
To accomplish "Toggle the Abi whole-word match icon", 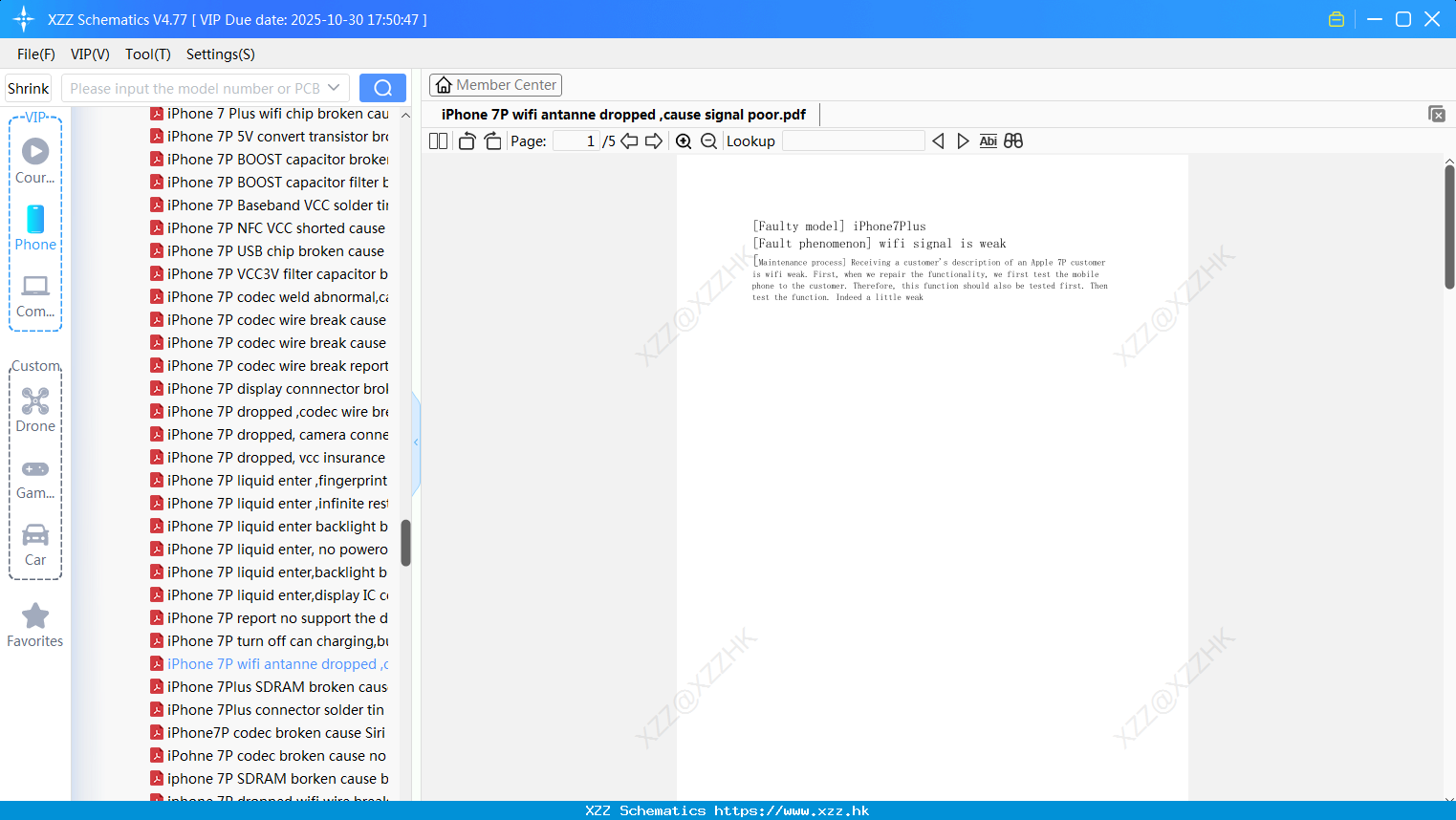I will click(x=988, y=140).
